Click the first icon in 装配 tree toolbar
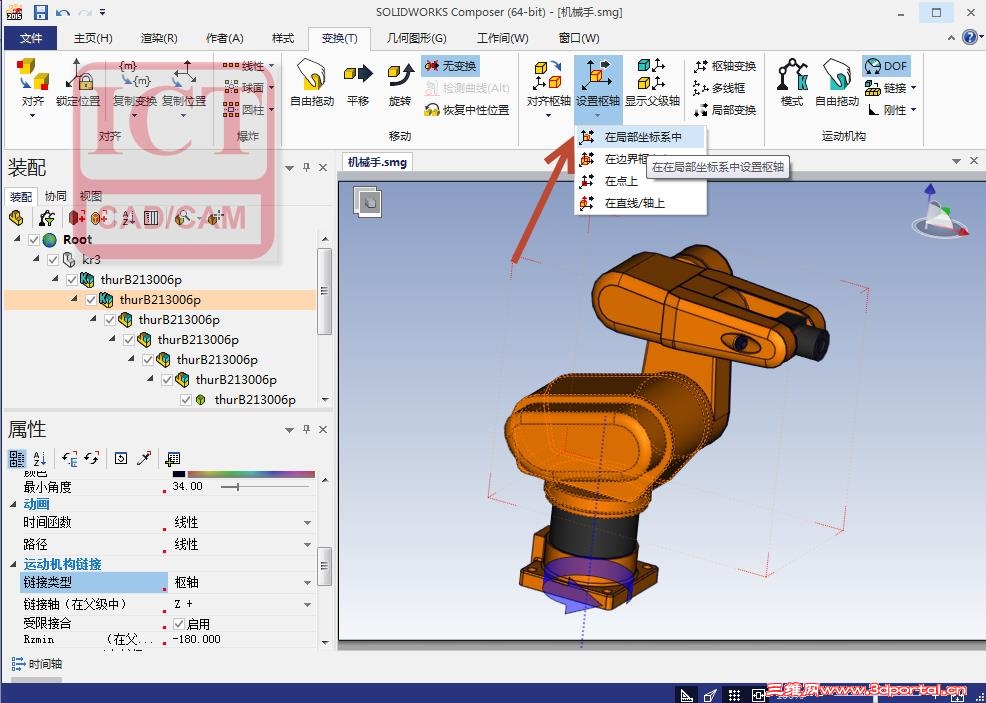The width and height of the screenshot is (986, 703). [16, 218]
